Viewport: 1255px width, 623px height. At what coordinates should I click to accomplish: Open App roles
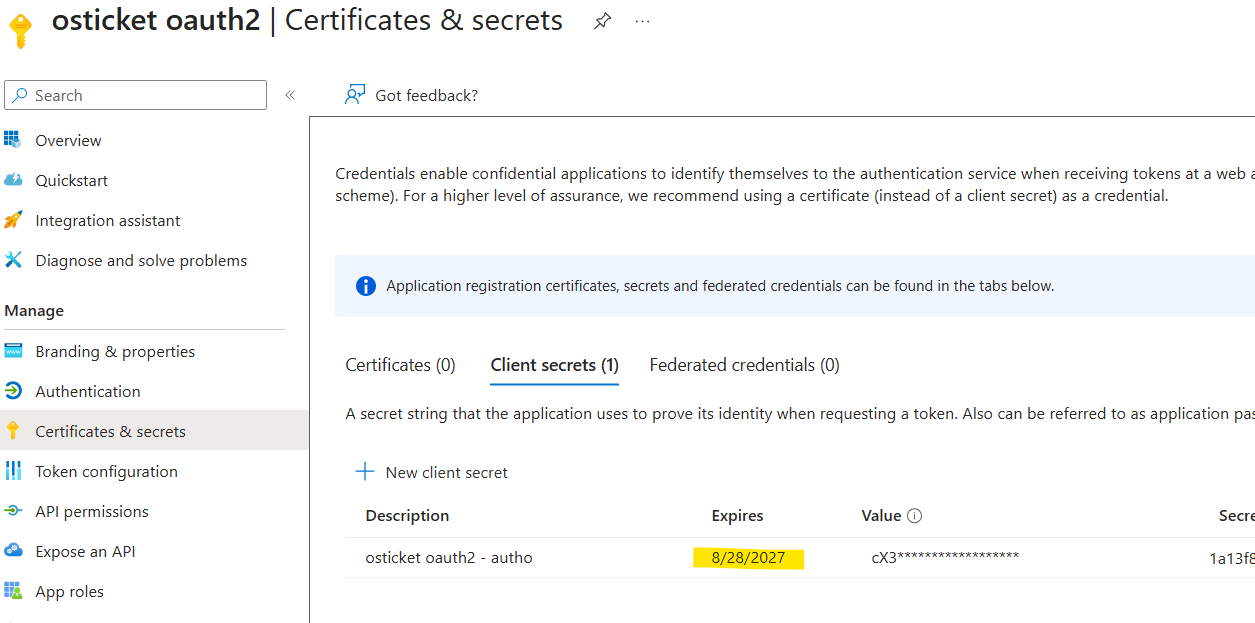click(x=69, y=591)
